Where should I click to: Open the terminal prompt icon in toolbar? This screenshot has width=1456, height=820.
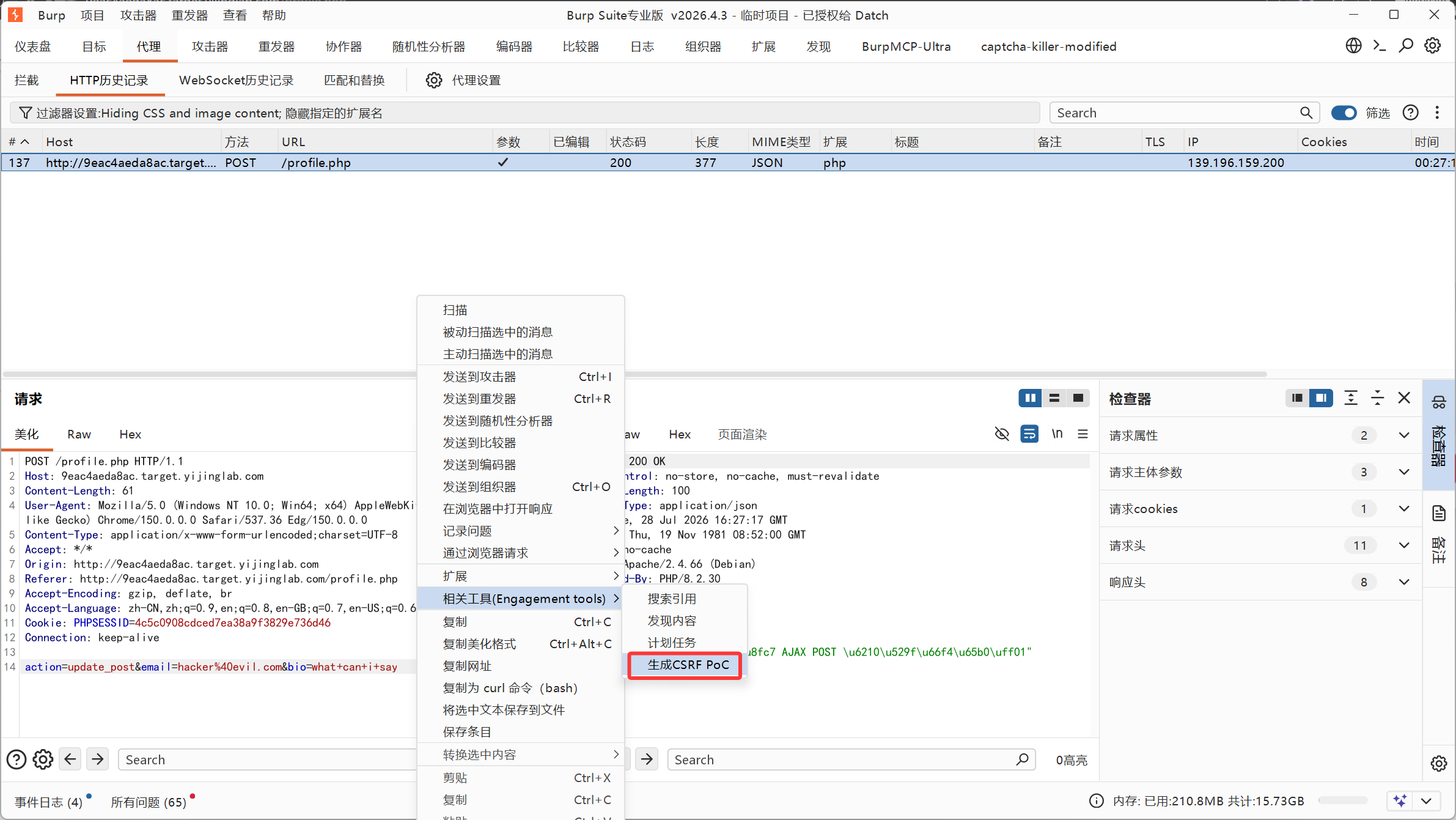click(x=1380, y=46)
